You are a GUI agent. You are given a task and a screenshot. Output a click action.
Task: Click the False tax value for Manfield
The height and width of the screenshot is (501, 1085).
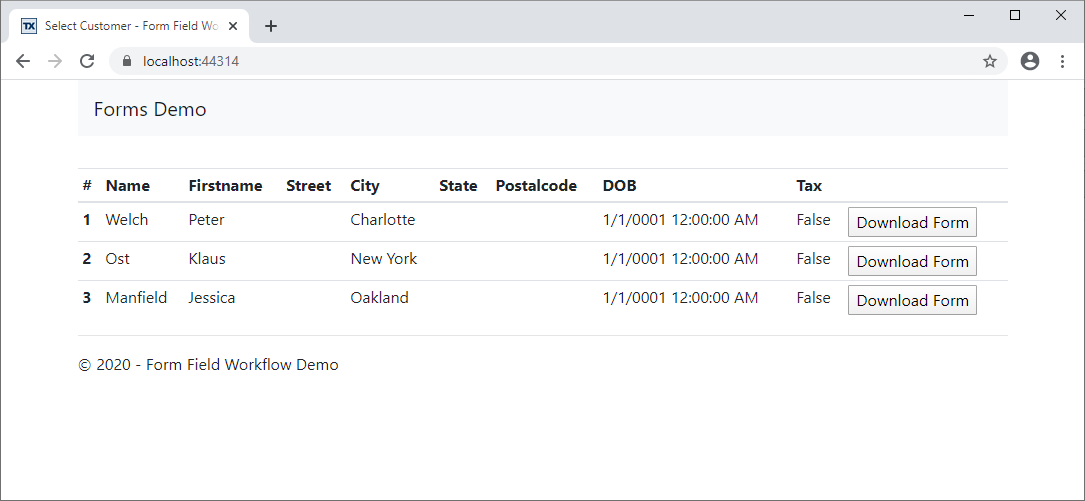point(813,298)
